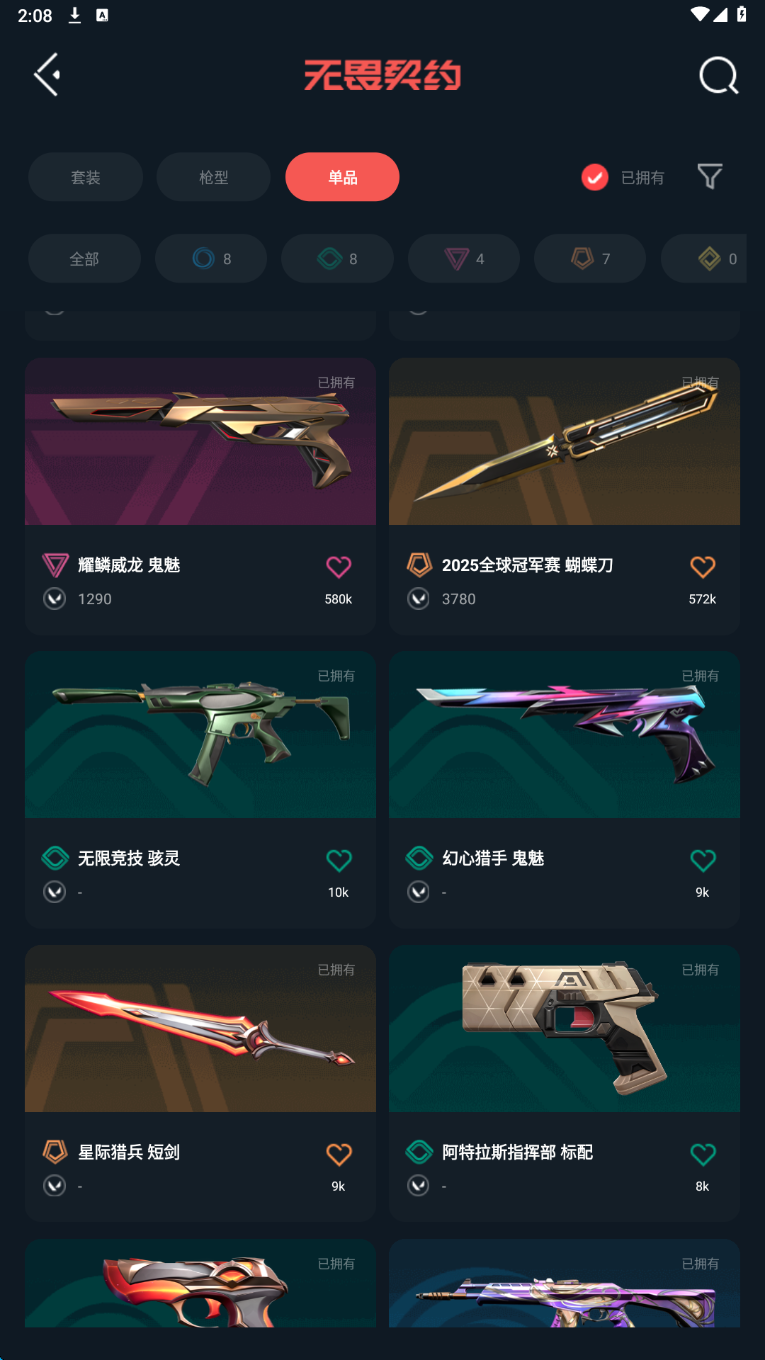The height and width of the screenshot is (1360, 765).
Task: Filter by orange pentagon tier 7
Action: [590, 259]
